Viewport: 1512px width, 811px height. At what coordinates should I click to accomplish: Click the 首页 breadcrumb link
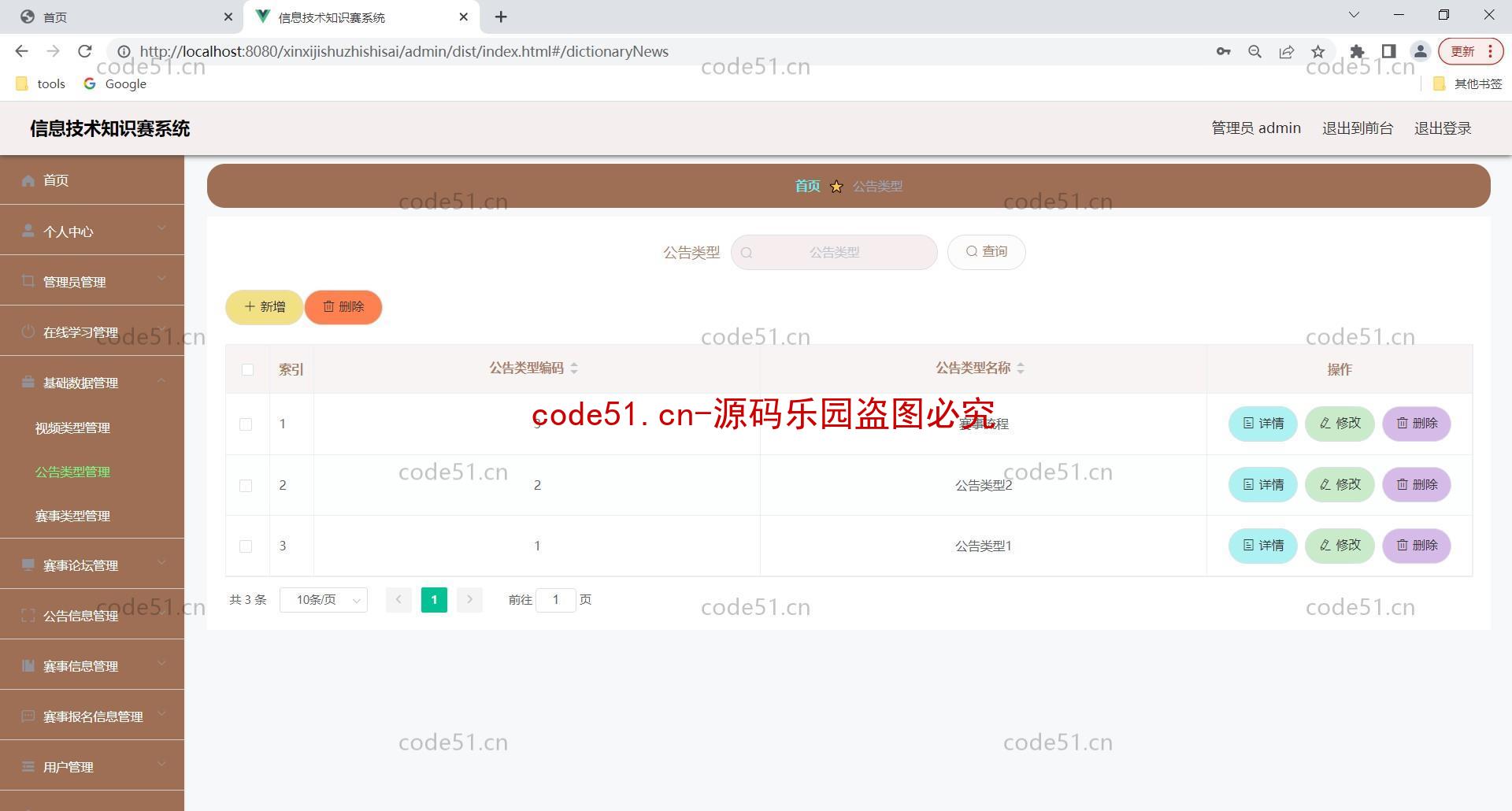[807, 187]
